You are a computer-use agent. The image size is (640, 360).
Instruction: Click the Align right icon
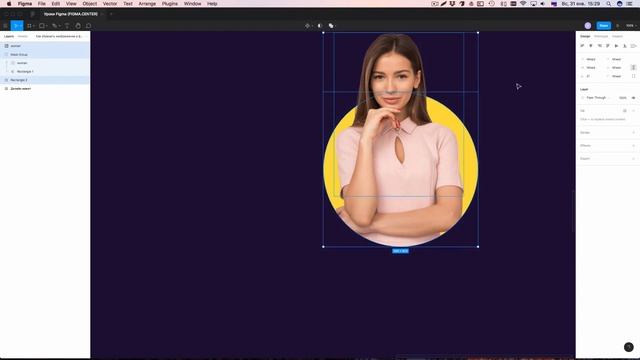coord(599,46)
